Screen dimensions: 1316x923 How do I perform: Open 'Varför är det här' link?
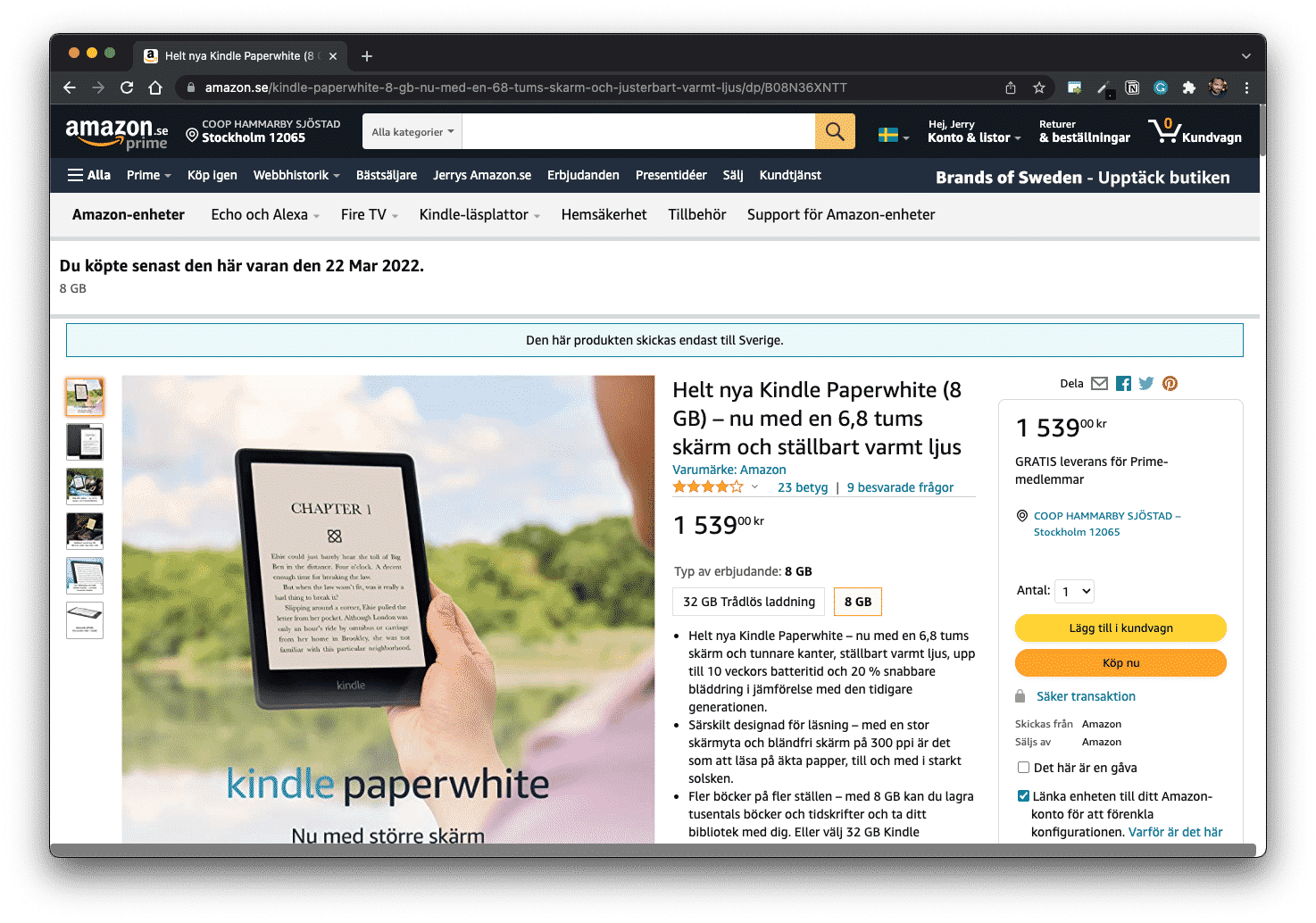(x=1176, y=832)
